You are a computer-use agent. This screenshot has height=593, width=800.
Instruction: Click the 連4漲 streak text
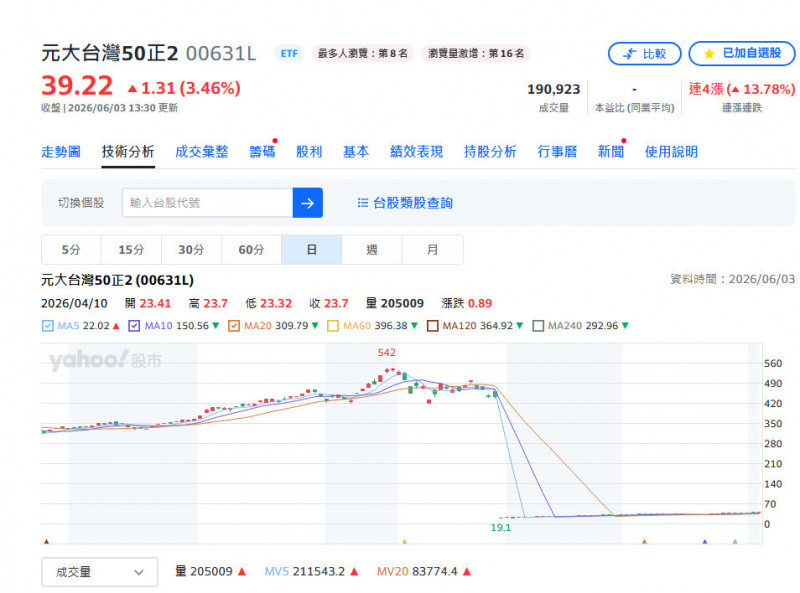pyautogui.click(x=741, y=89)
